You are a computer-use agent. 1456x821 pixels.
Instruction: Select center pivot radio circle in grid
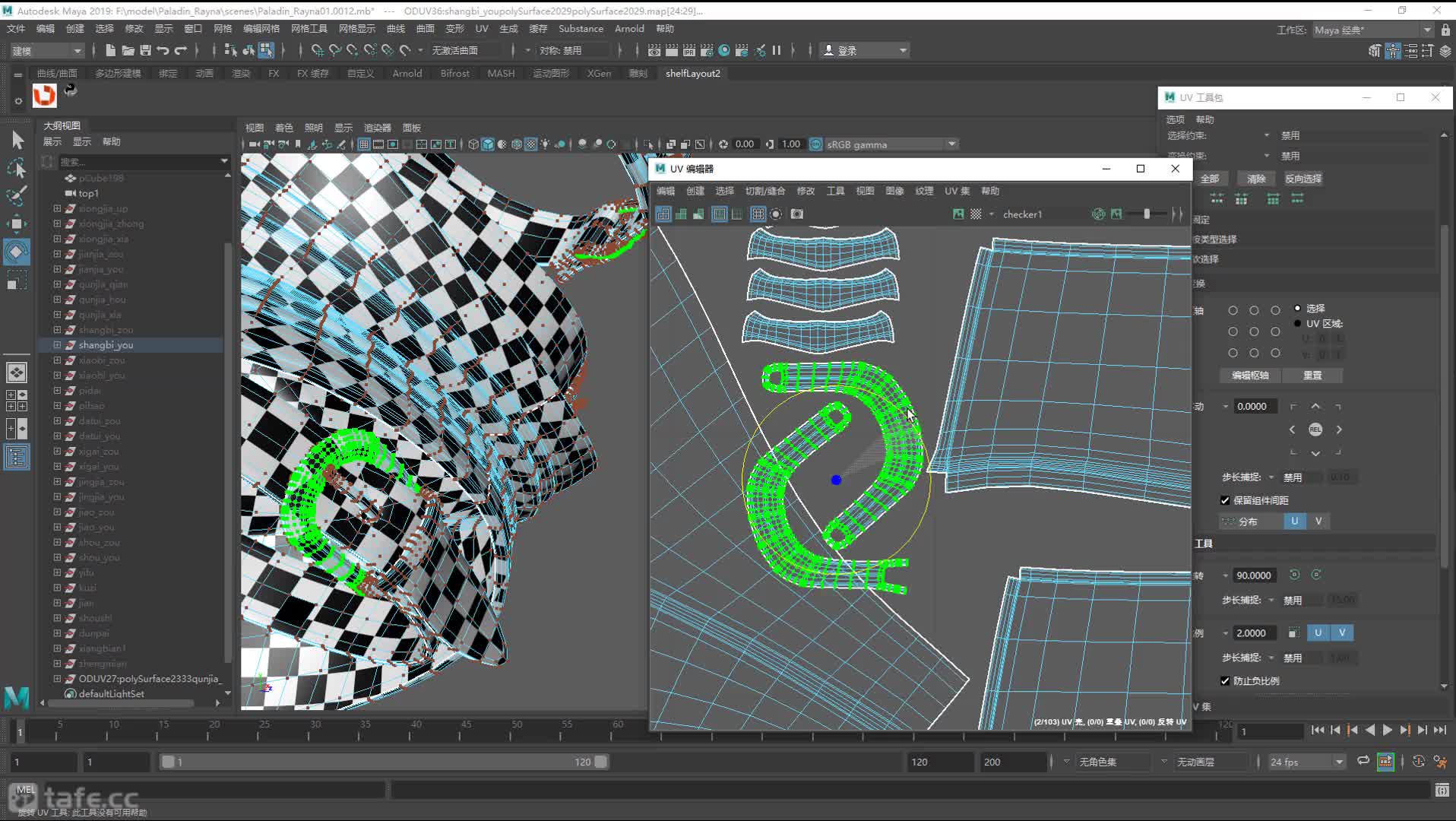click(x=1254, y=331)
